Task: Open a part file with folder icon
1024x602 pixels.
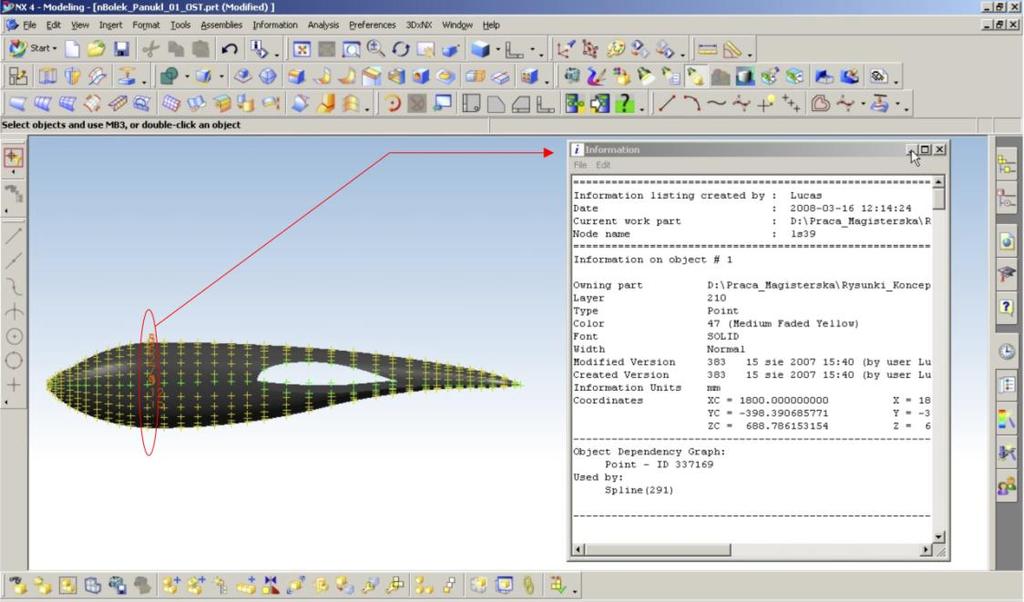Action: tap(97, 49)
